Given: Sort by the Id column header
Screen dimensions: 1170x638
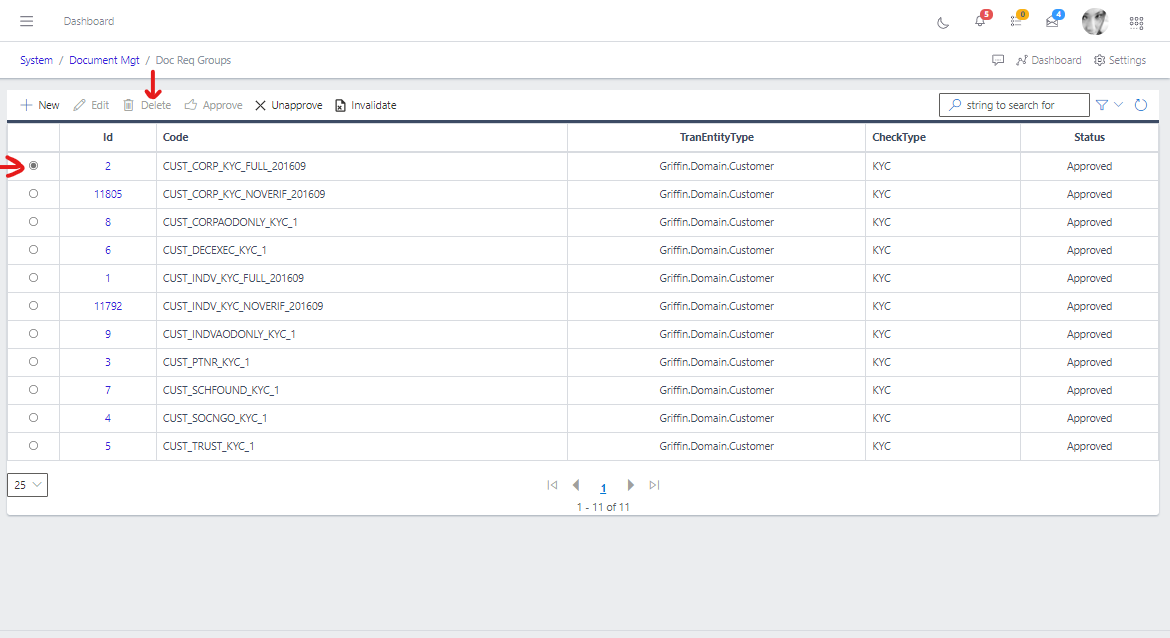Looking at the screenshot, I should coord(107,137).
